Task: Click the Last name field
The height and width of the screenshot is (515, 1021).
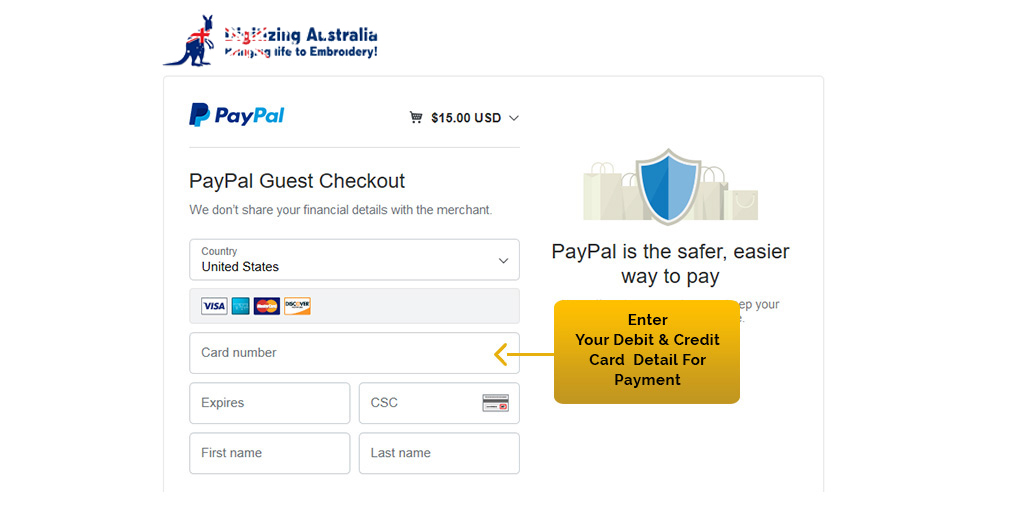Action: click(x=439, y=453)
